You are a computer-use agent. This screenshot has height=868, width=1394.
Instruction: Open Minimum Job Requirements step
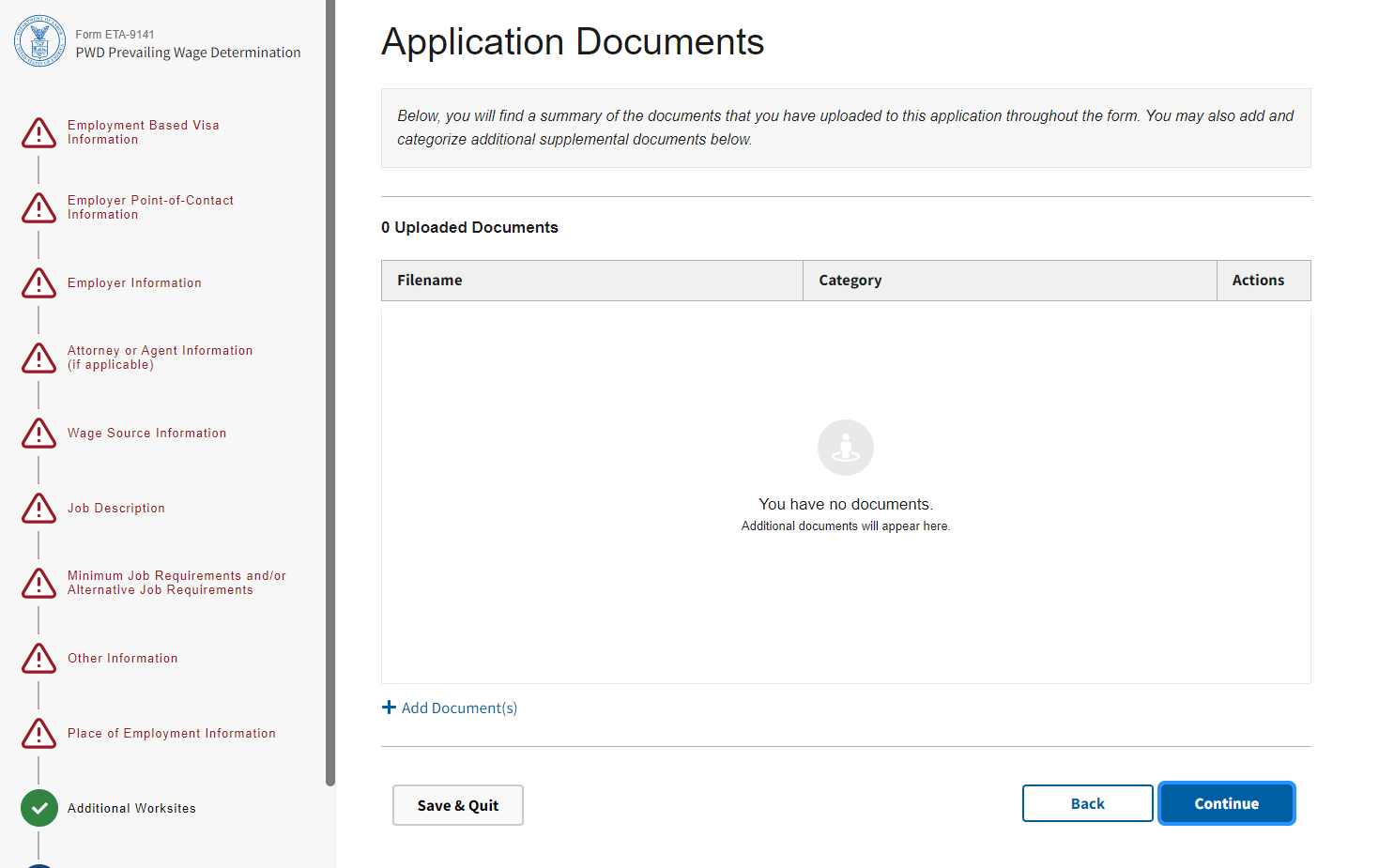point(176,583)
